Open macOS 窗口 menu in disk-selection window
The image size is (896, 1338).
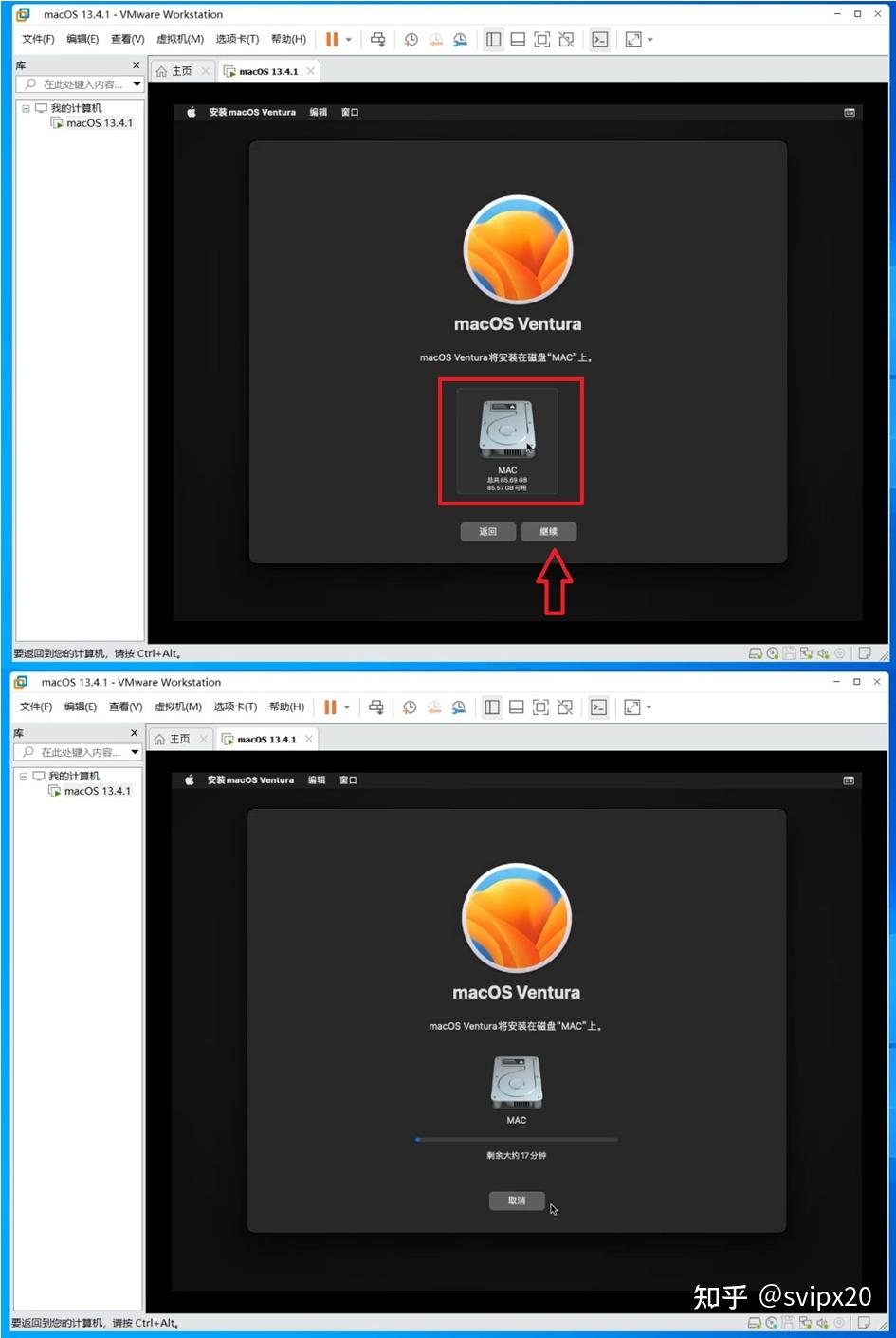click(x=350, y=112)
